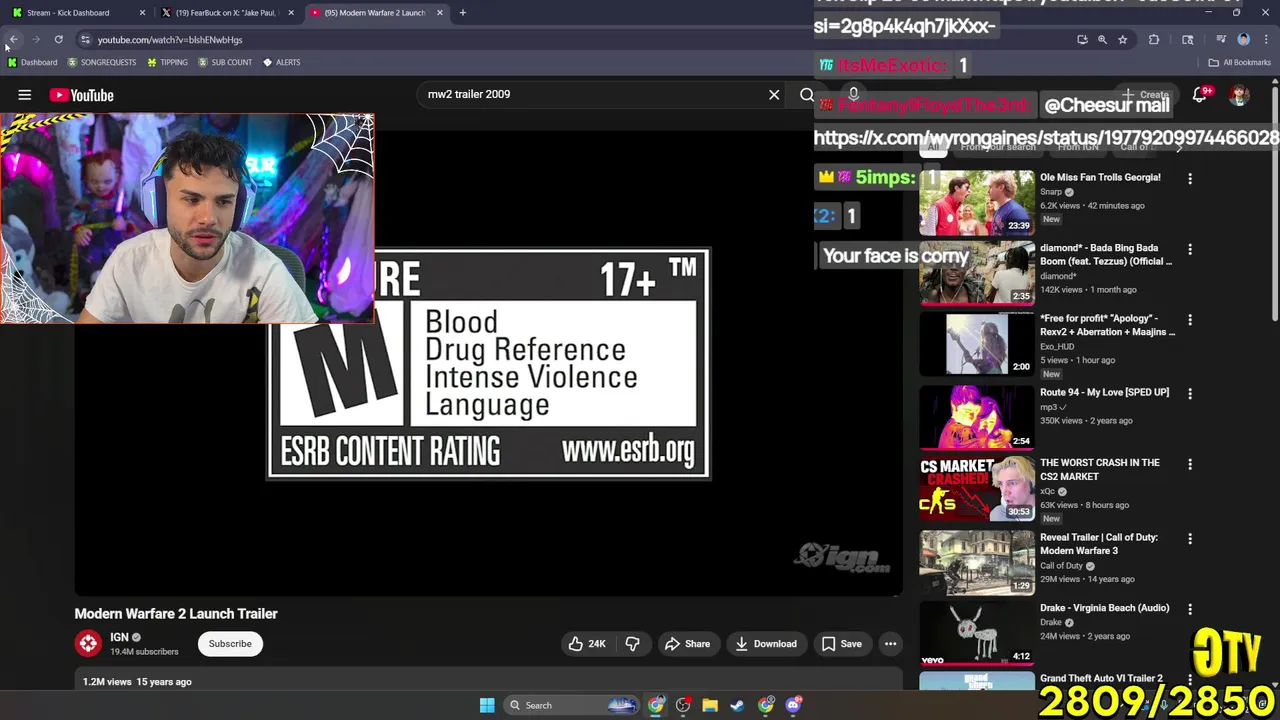The height and width of the screenshot is (720, 1280).
Task: Open the YouTube guide hamburger menu
Action: point(25,95)
